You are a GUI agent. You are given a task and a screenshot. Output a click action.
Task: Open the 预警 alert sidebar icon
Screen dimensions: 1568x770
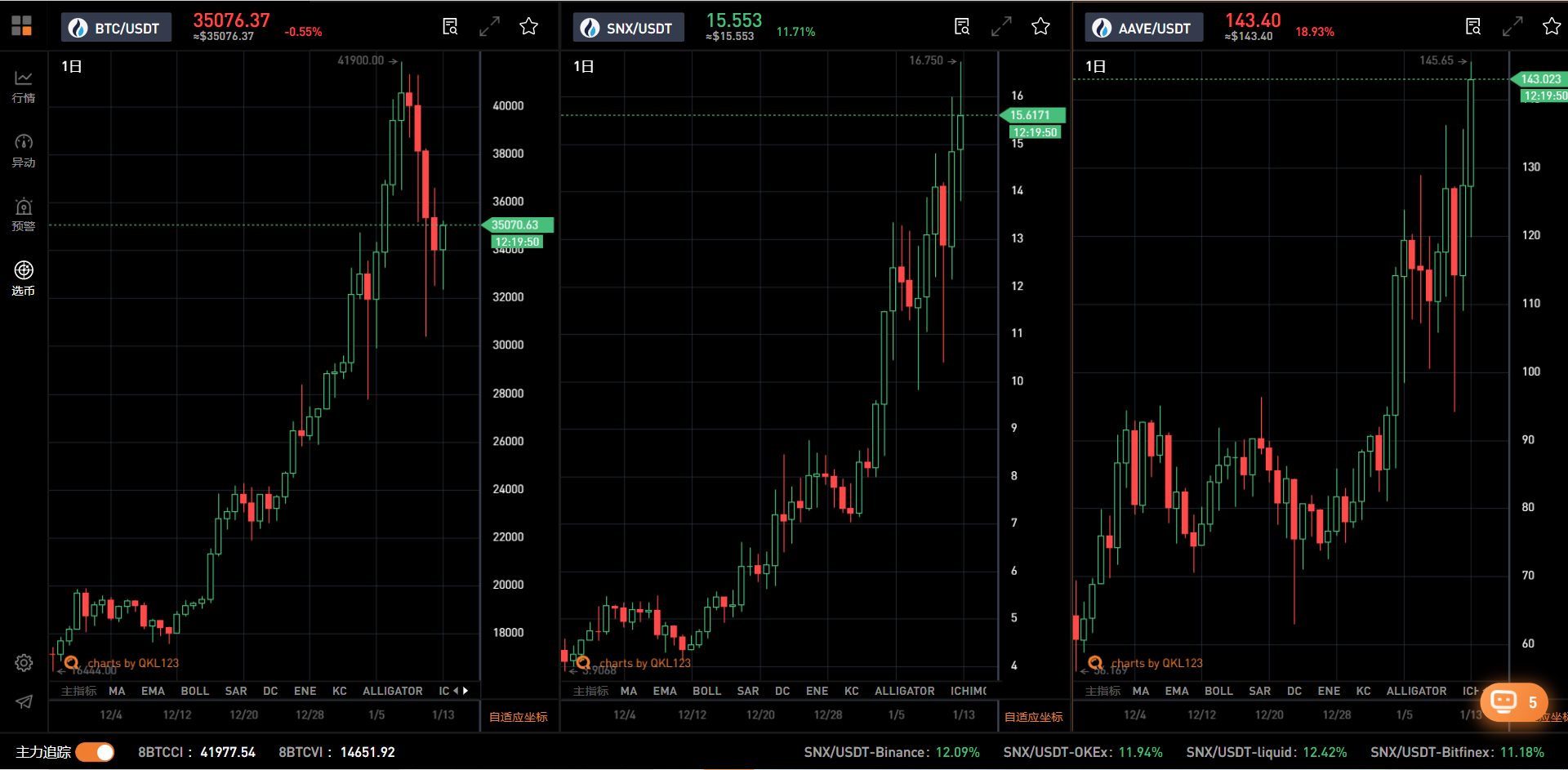click(x=24, y=215)
